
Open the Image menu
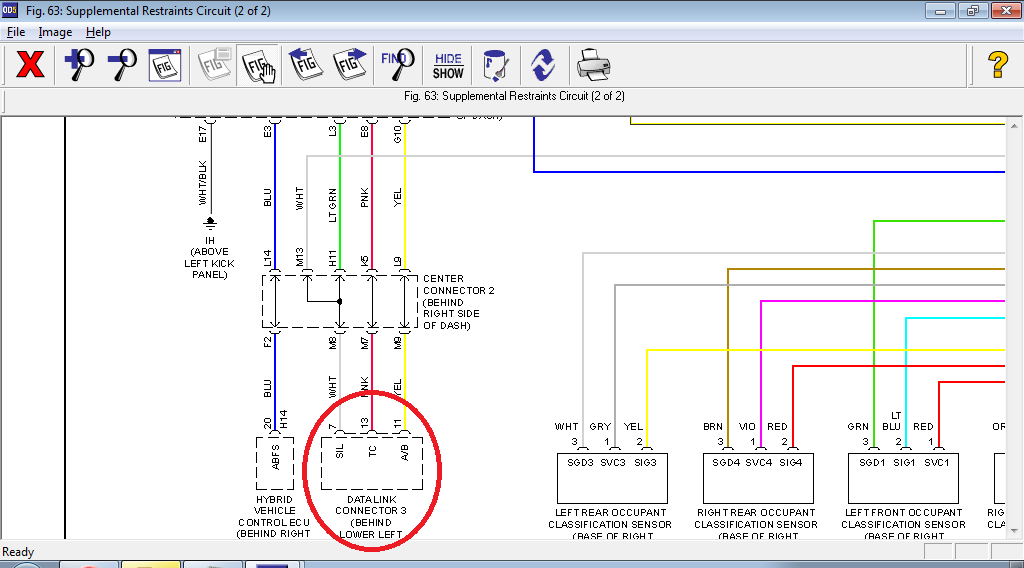pos(55,32)
